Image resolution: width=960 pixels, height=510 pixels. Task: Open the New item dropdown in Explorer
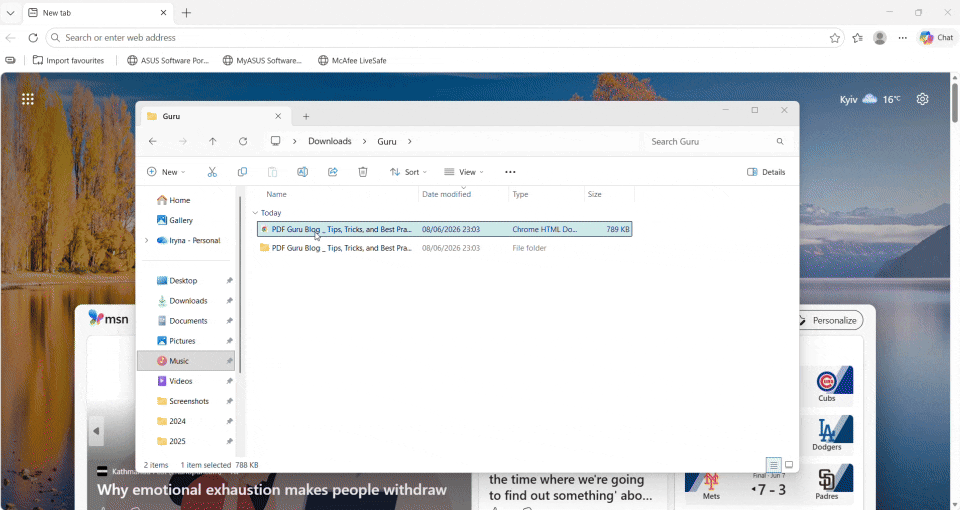[x=166, y=172]
